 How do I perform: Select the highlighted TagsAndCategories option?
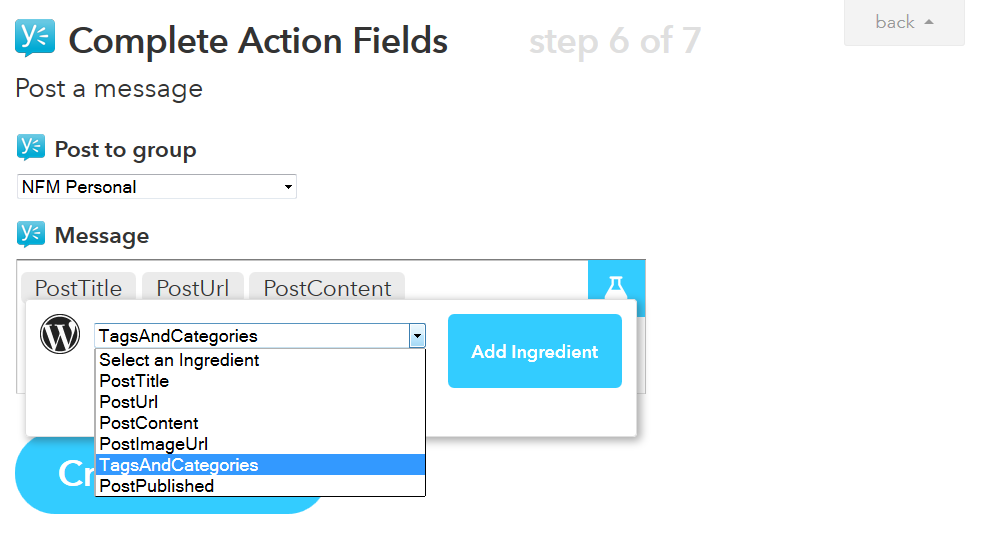[178, 465]
